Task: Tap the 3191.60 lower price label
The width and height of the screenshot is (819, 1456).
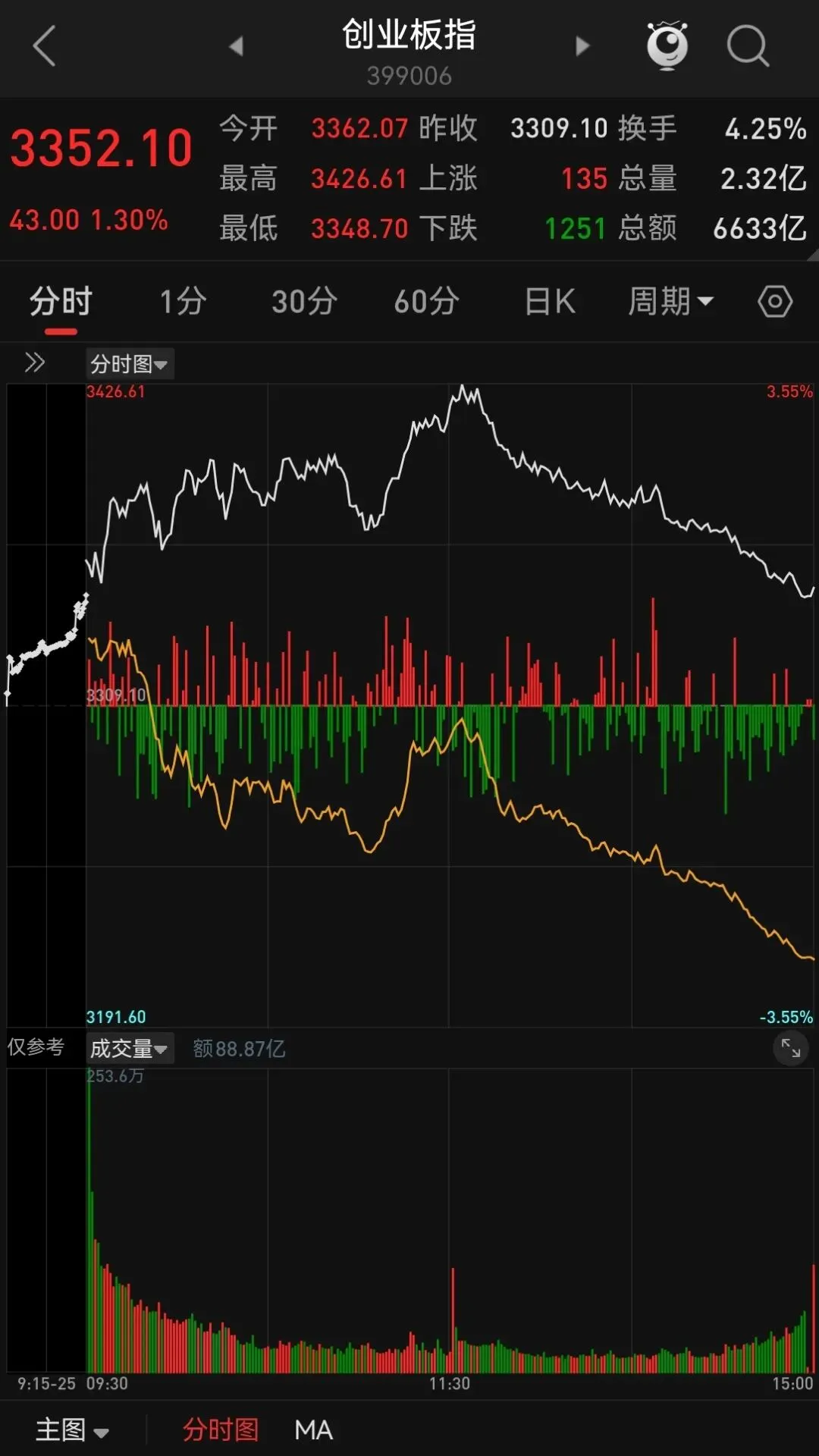Action: [115, 1017]
